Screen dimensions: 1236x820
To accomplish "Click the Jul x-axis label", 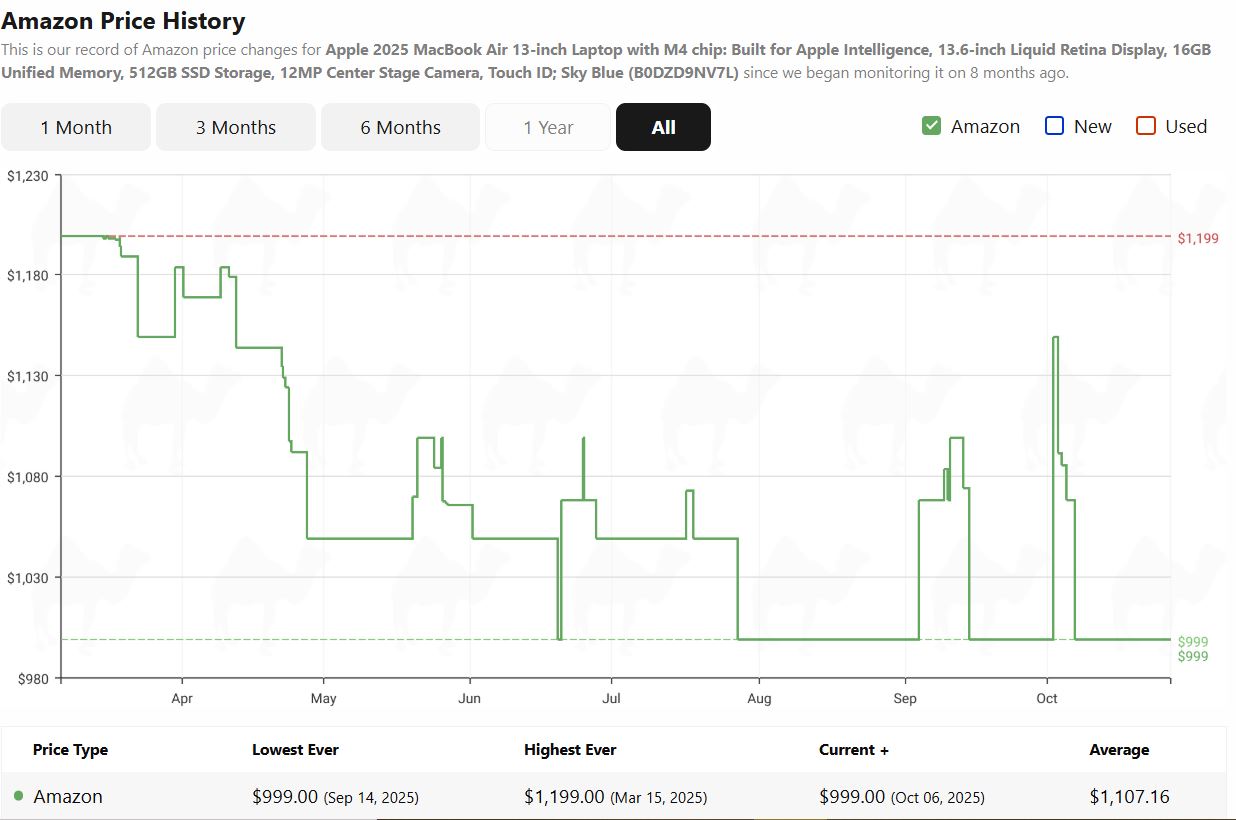I will click(611, 698).
